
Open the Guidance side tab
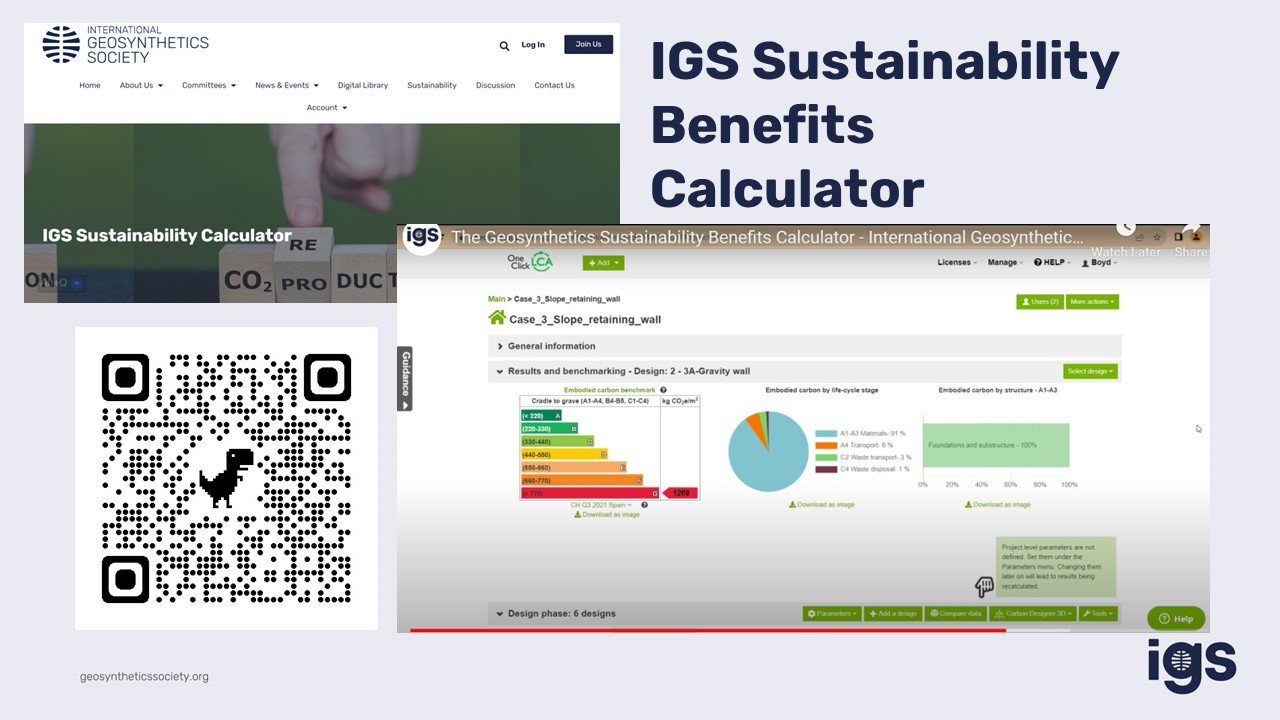pos(405,379)
